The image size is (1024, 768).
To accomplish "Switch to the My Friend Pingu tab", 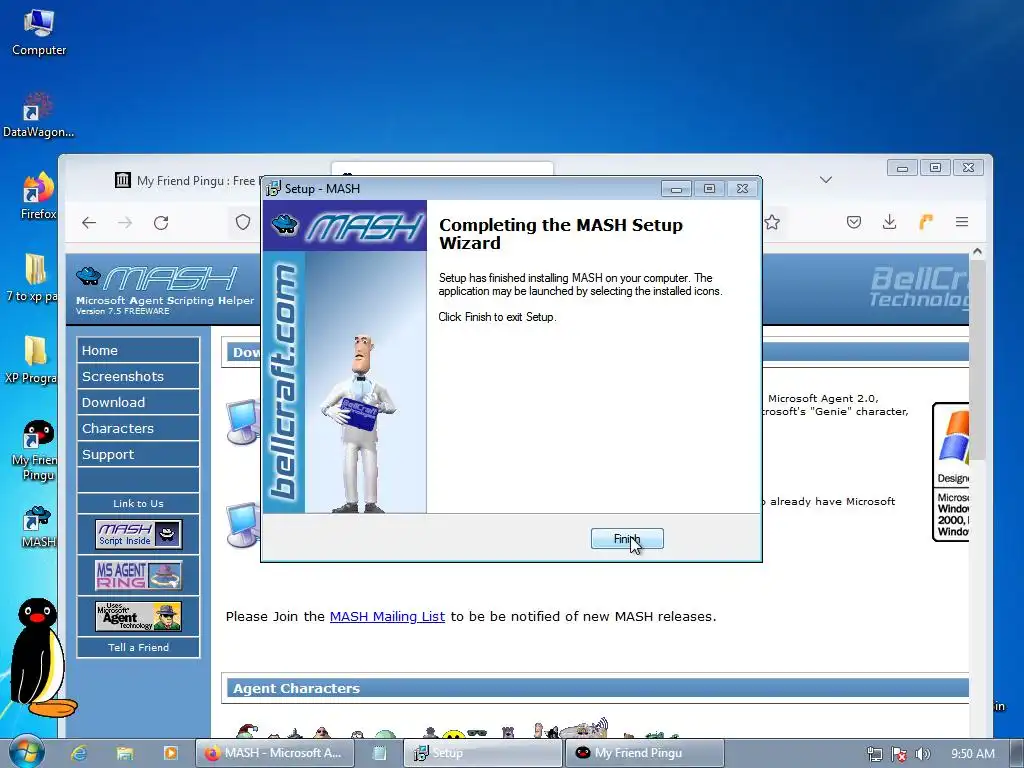I will tap(186, 180).
